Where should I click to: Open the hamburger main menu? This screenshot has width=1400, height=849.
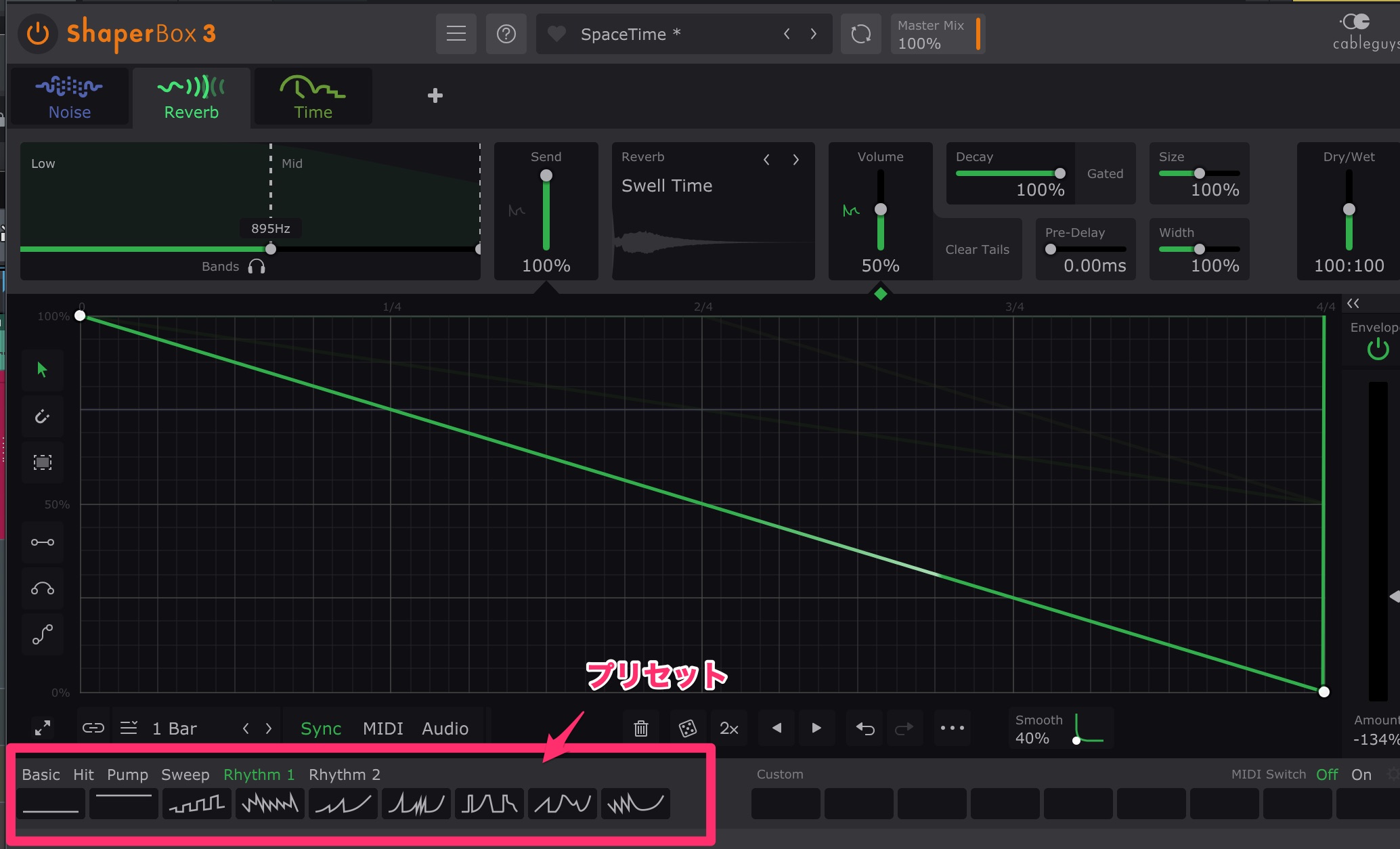coord(456,34)
